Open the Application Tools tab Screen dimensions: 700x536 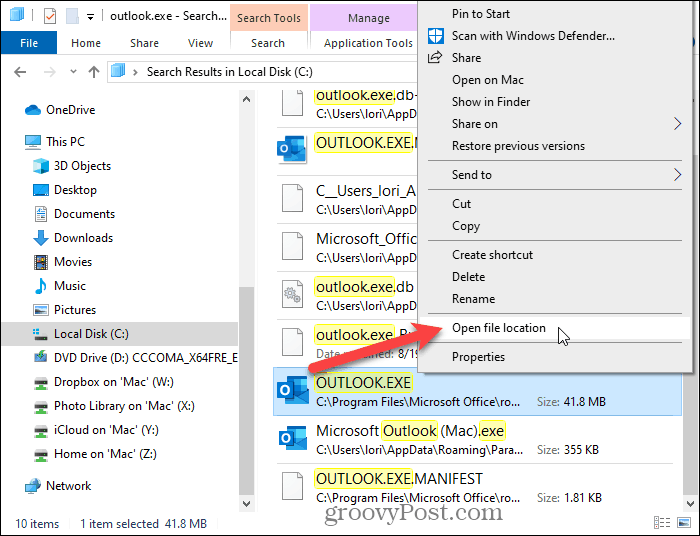coord(368,43)
